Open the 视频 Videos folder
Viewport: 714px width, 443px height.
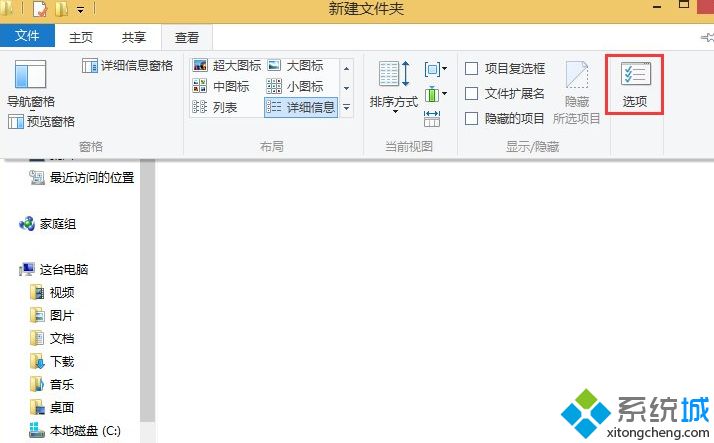[52, 292]
